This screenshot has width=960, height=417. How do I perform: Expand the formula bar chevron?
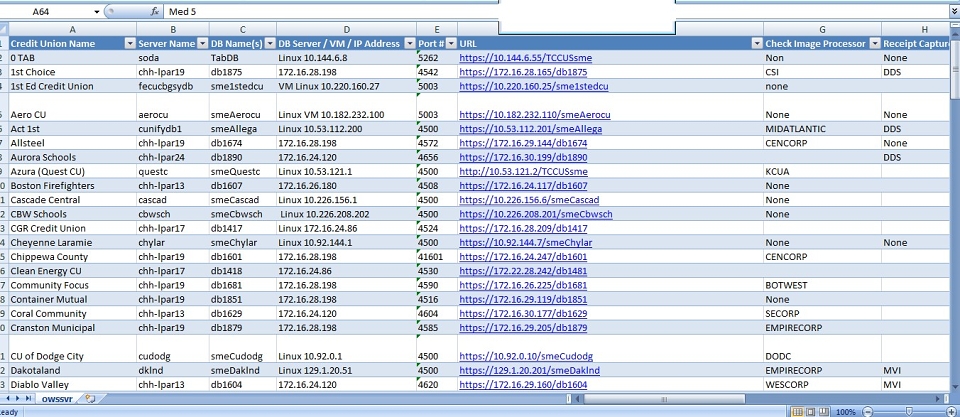tap(954, 12)
